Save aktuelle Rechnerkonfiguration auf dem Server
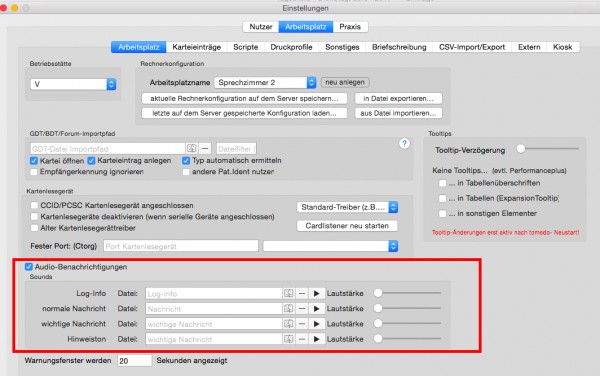Image resolution: width=600 pixels, height=376 pixels. [x=245, y=98]
